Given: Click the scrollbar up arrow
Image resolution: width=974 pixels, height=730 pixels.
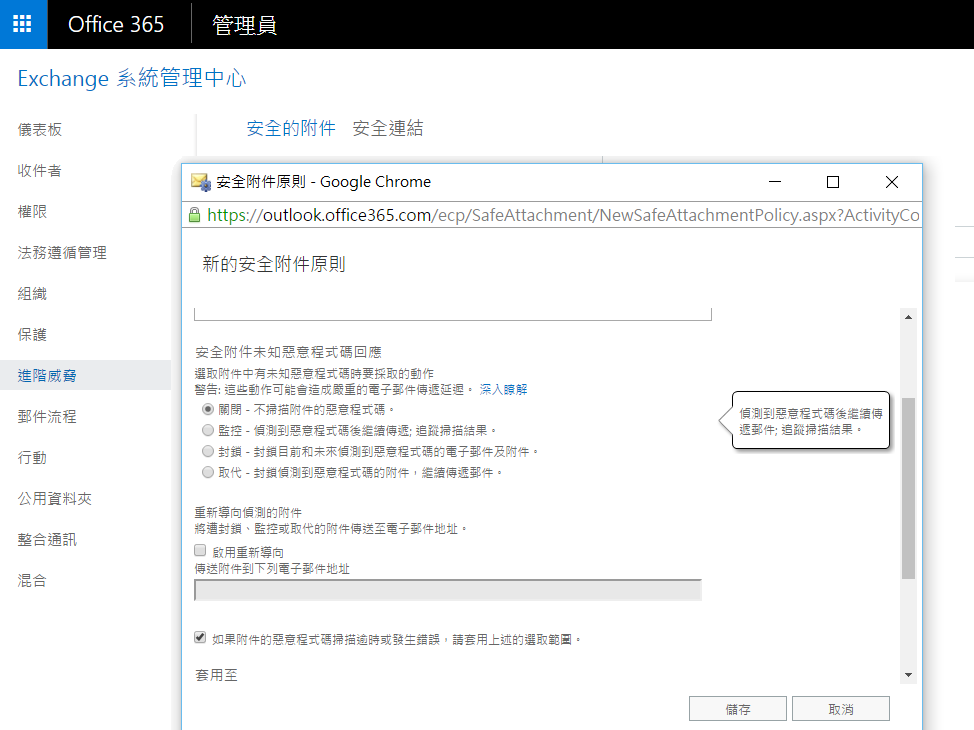Looking at the screenshot, I should click(x=908, y=317).
